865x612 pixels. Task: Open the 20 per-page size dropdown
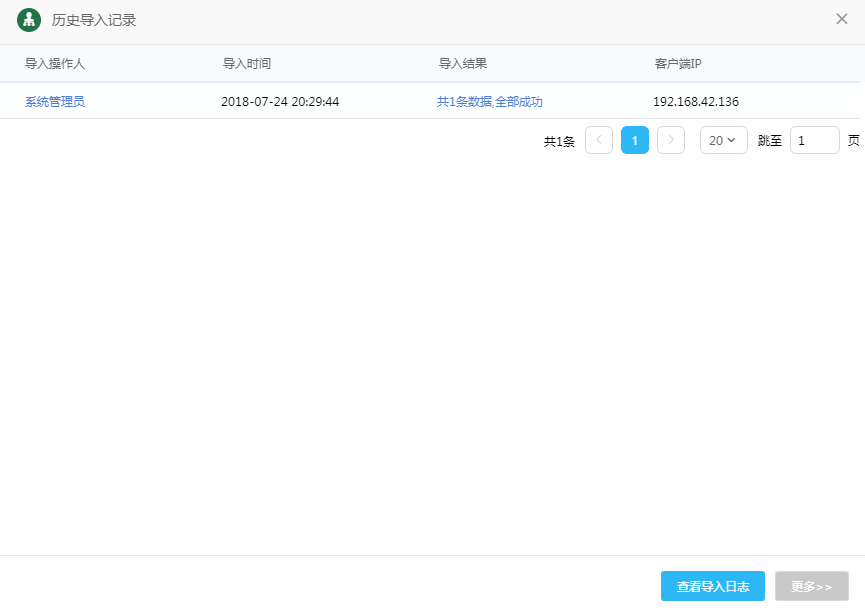point(723,141)
